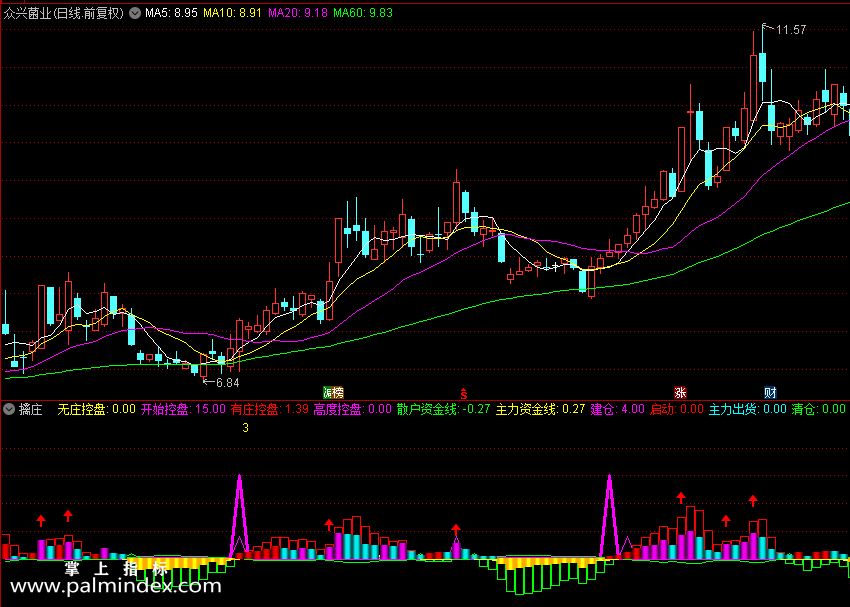Viewport: 850px width, 607px height.
Task: Click the red S event marker
Action: pyautogui.click(x=463, y=393)
